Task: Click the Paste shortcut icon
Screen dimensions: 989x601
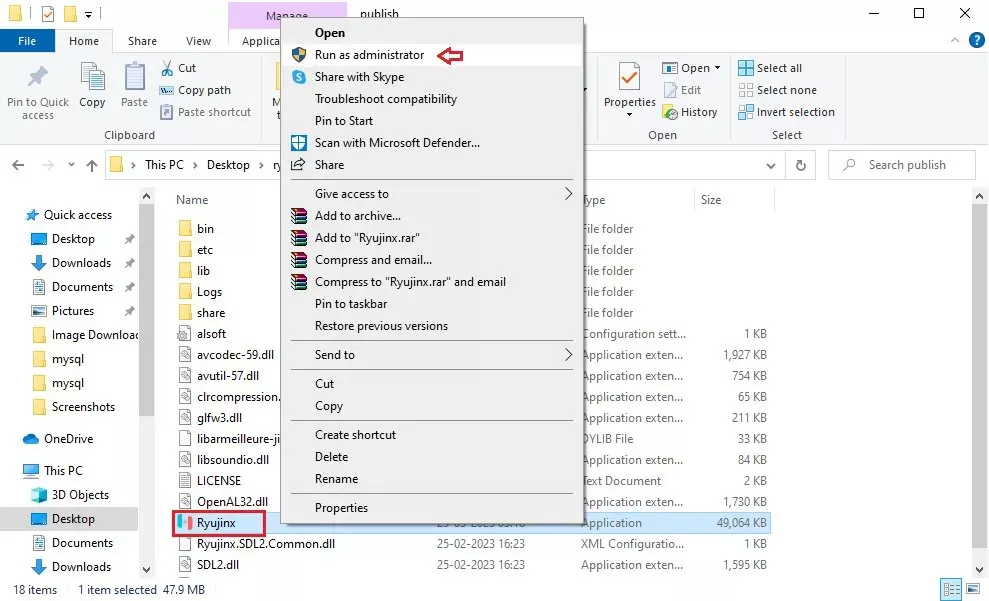Action: tap(167, 112)
